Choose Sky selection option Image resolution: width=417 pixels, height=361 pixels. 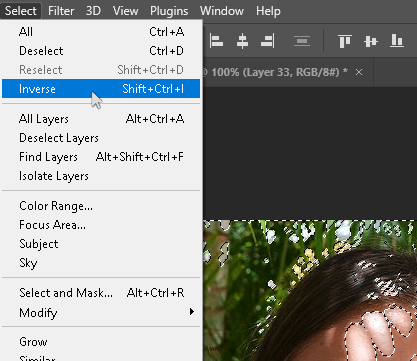coord(101,263)
